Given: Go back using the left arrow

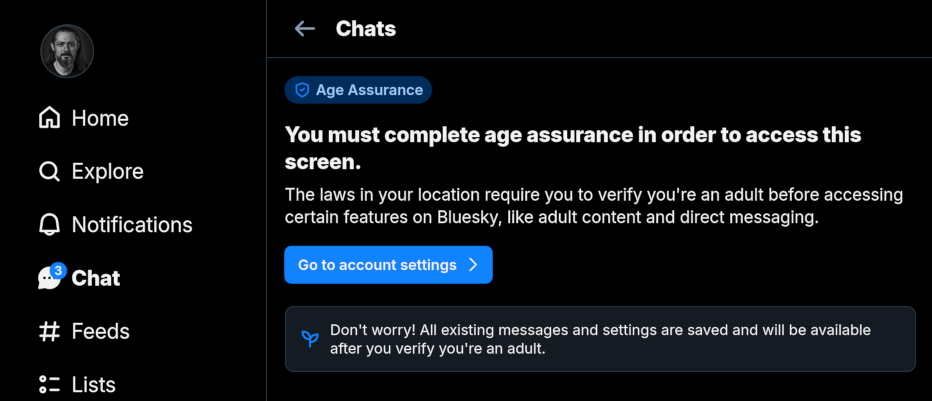Looking at the screenshot, I should point(305,29).
